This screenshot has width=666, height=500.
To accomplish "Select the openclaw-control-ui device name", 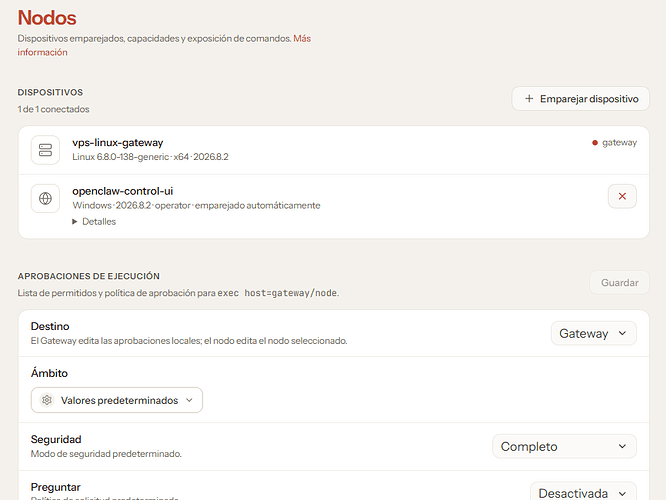I will coord(123,191).
